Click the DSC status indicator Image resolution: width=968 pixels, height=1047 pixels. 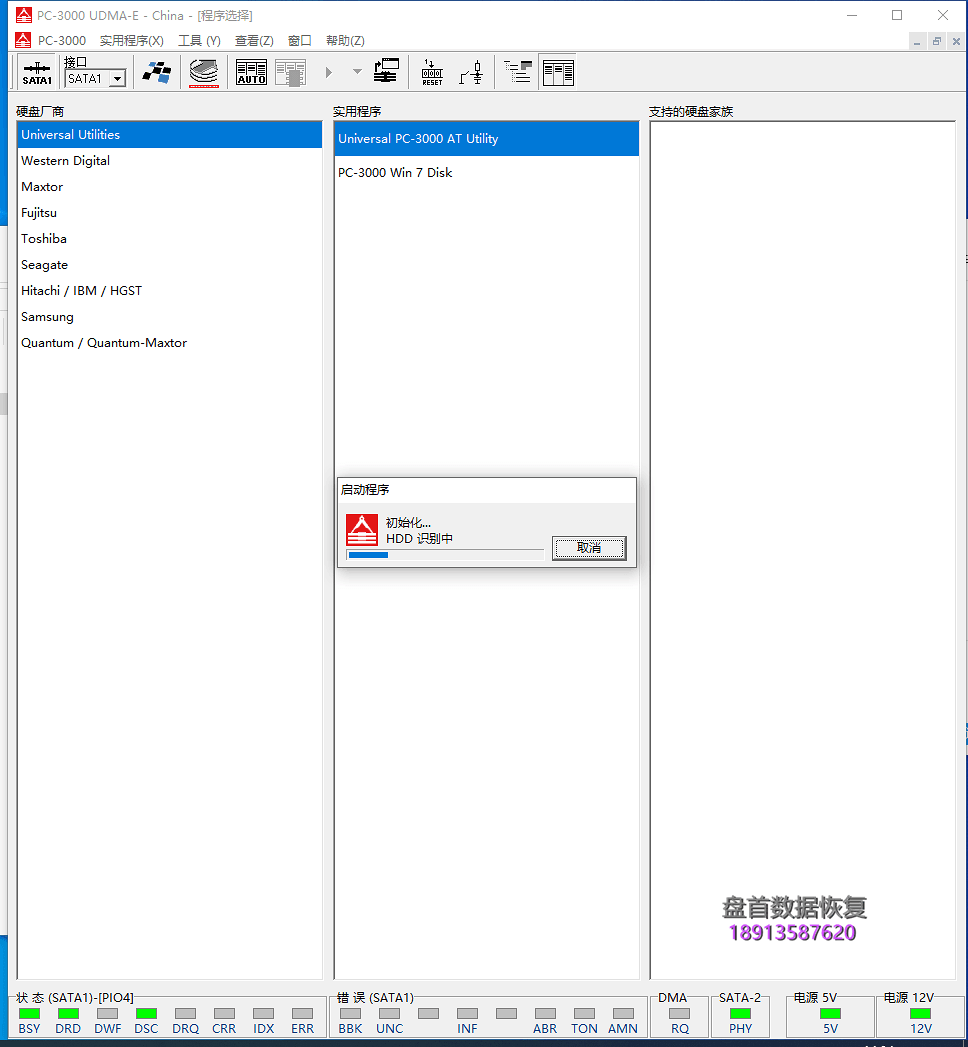click(146, 1014)
